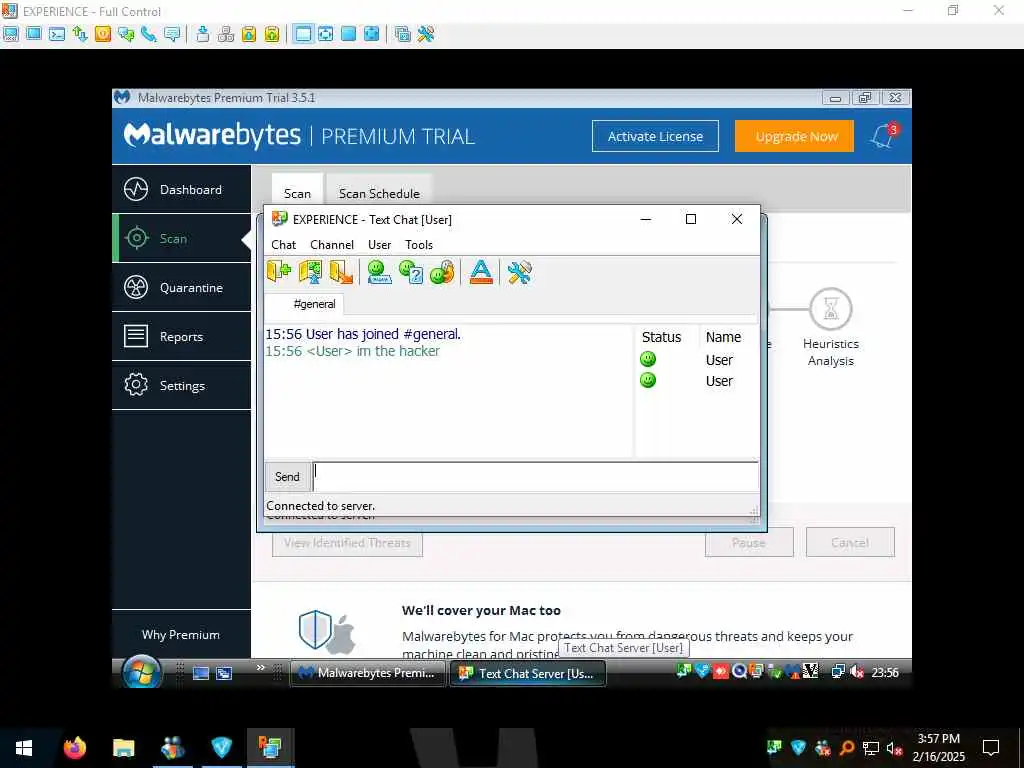
Task: Click the blue phone call icon in top toolbar
Action: (149, 34)
